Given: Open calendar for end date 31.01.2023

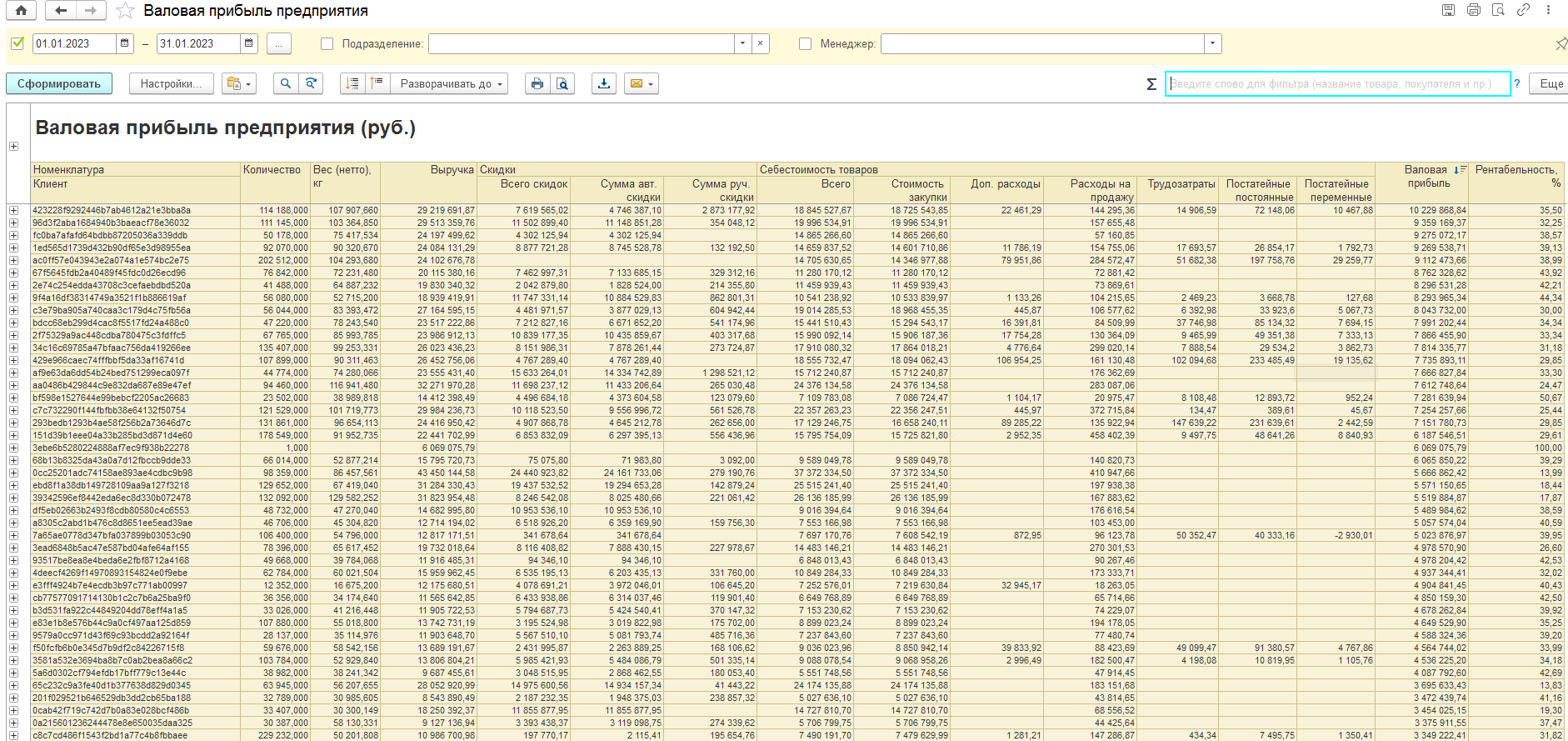Looking at the screenshot, I should [x=249, y=43].
